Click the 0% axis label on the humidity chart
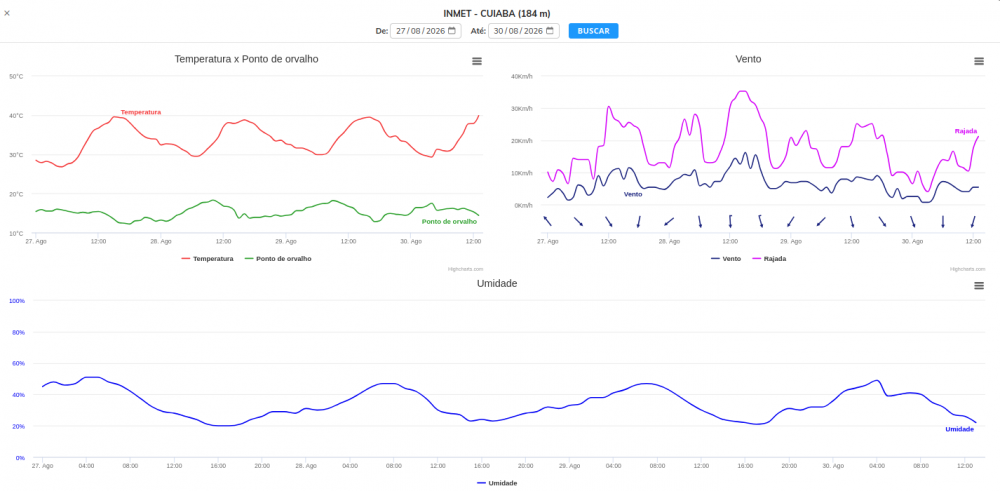 coord(20,458)
